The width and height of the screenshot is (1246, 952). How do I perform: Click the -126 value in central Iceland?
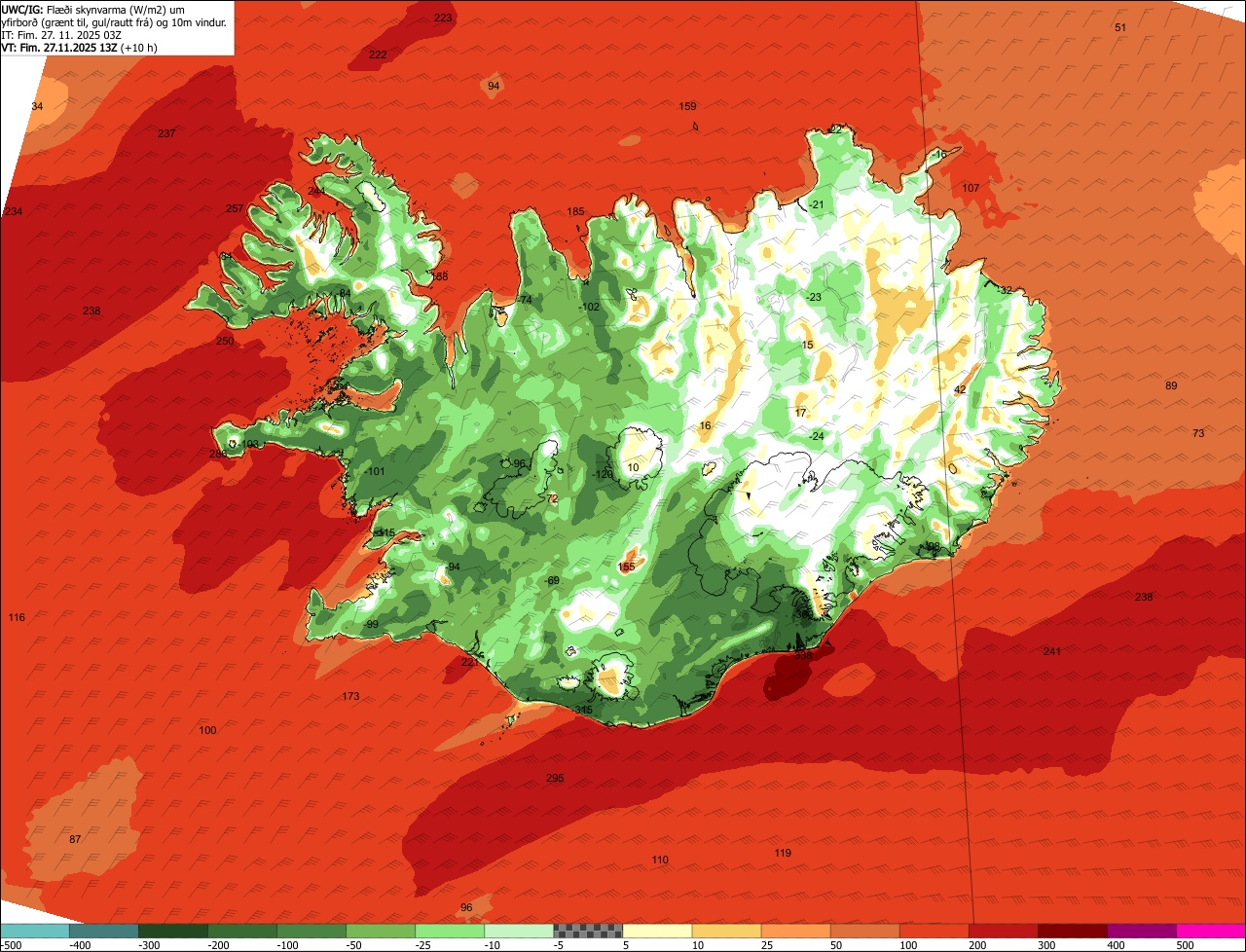tap(604, 474)
